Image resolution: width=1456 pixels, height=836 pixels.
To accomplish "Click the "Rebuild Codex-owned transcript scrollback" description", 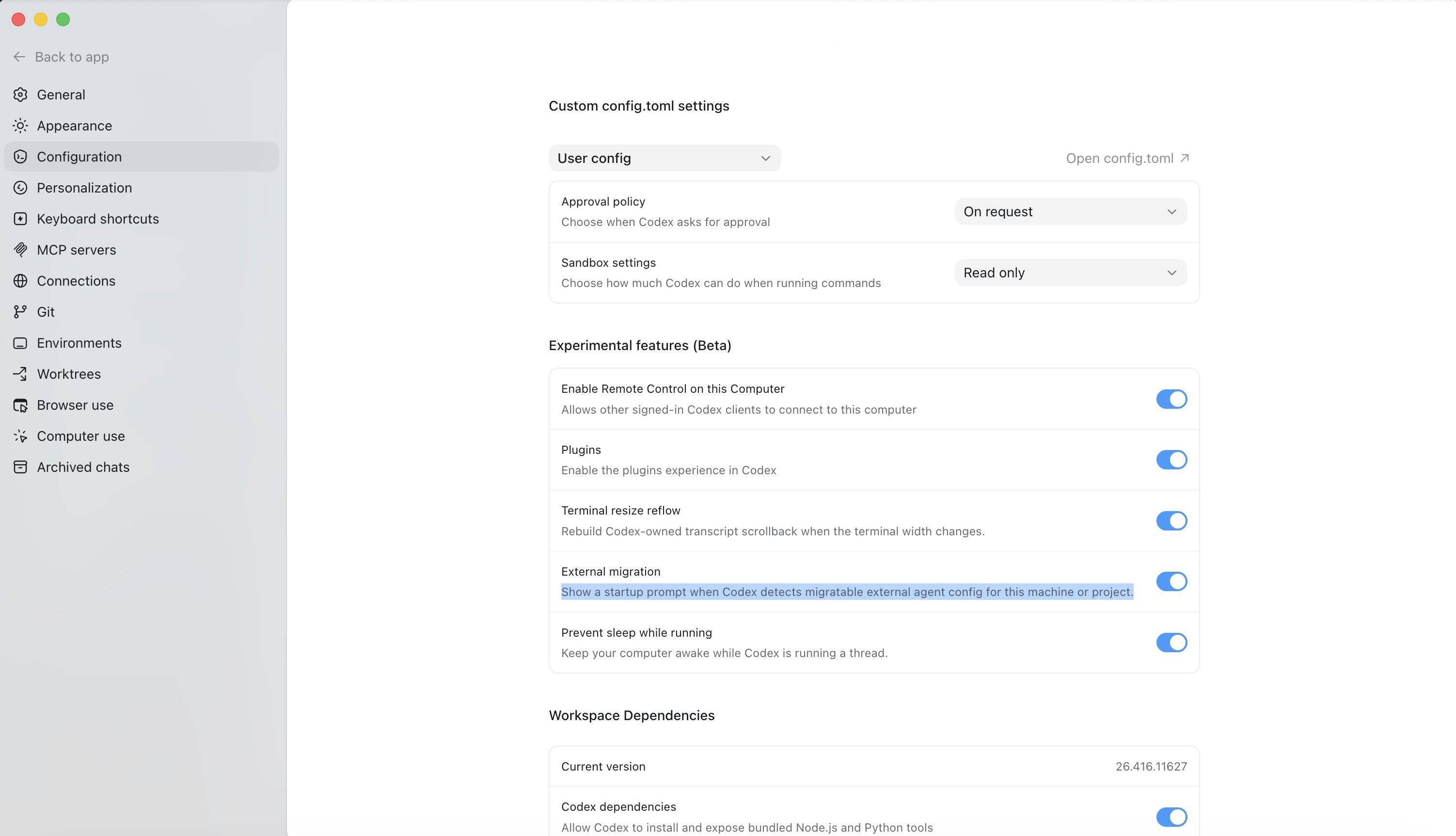I will [x=773, y=531].
